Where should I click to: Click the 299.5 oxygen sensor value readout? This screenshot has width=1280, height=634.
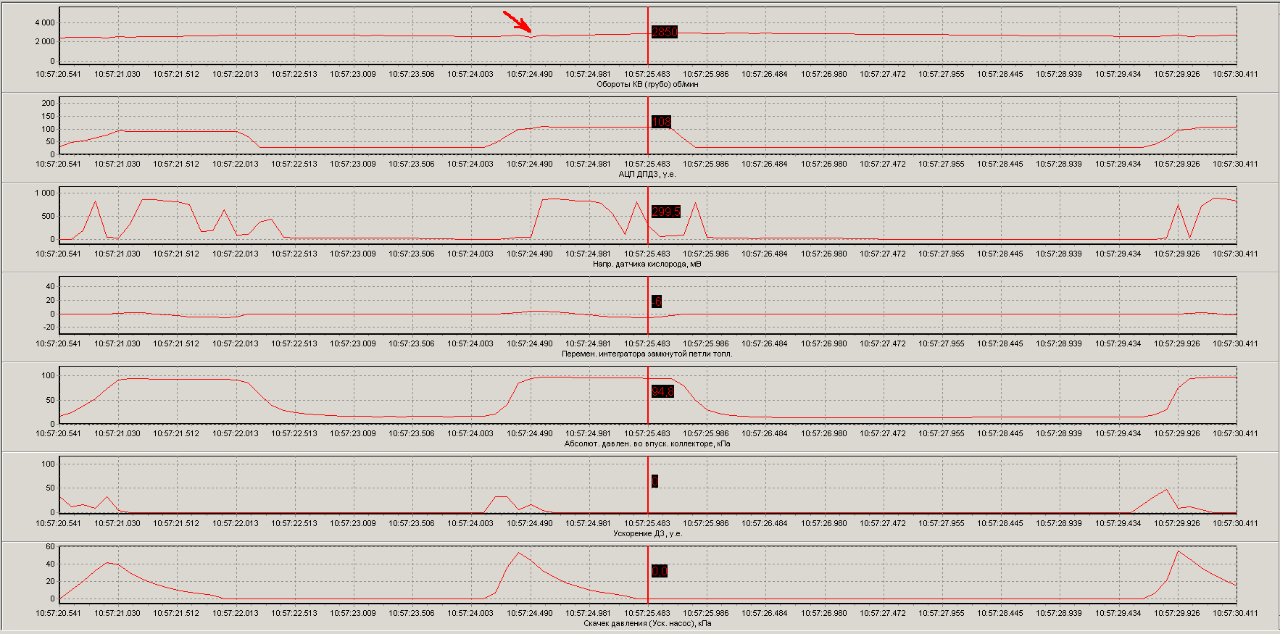click(666, 212)
